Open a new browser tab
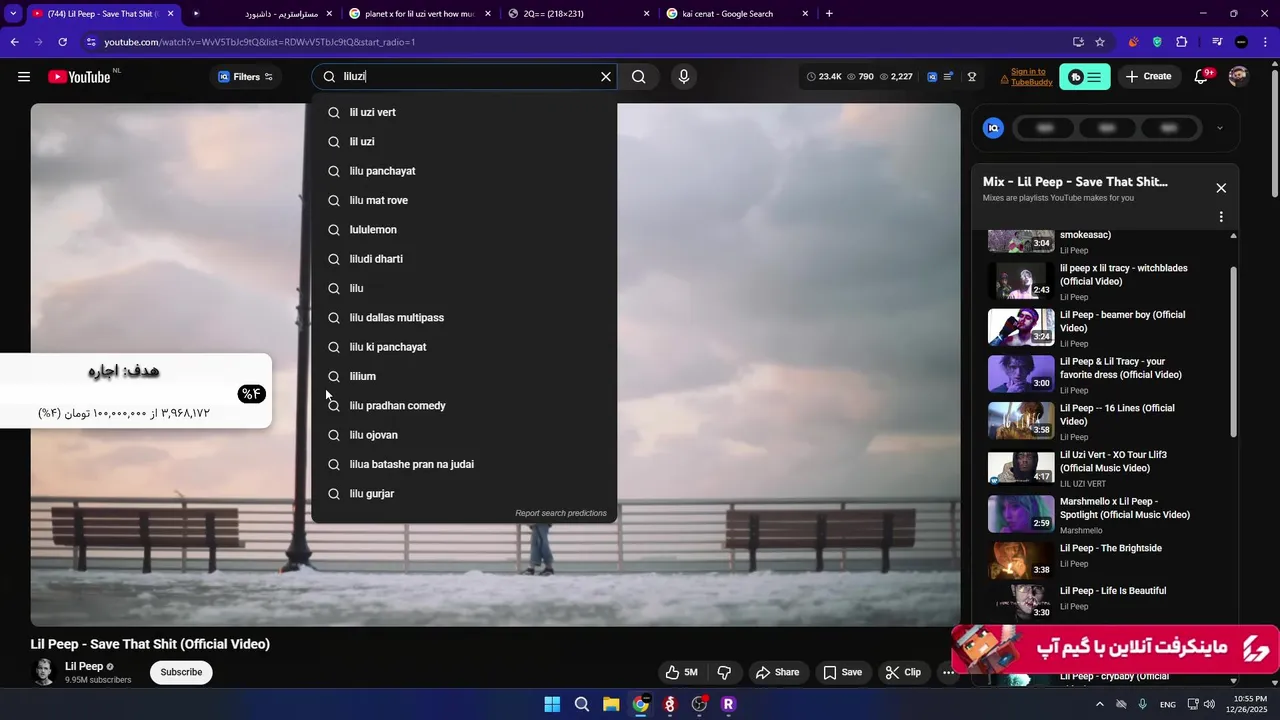The width and height of the screenshot is (1280, 720). (x=829, y=14)
